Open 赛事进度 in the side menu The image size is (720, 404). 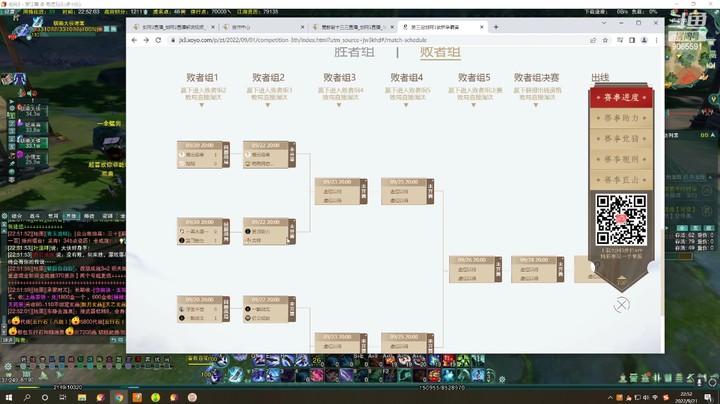(621, 97)
